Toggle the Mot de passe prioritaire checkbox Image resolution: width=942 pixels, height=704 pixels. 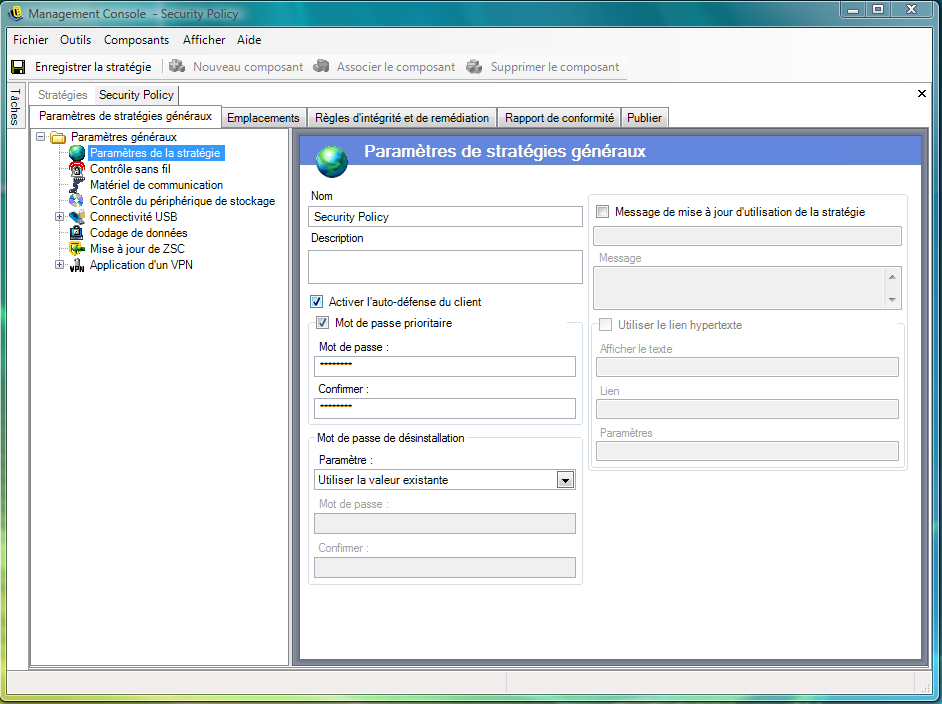(x=323, y=323)
